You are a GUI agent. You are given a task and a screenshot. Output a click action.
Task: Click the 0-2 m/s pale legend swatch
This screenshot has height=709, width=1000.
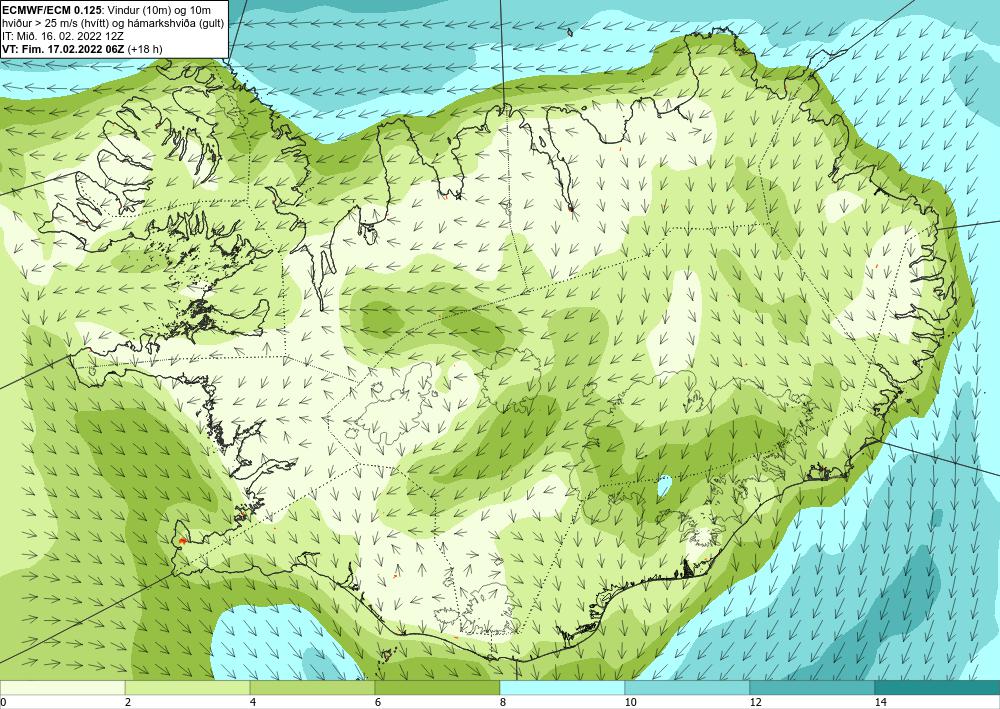pos(62,687)
